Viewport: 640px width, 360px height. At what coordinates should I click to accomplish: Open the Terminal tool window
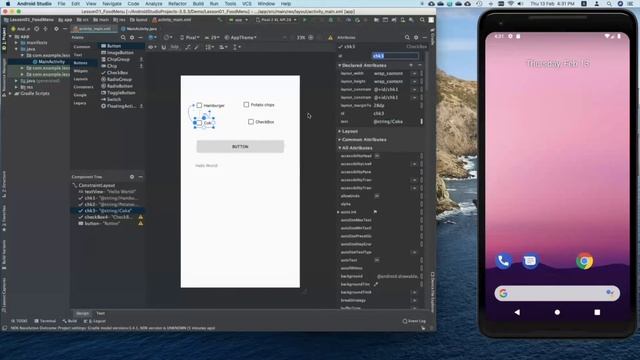(x=45, y=321)
